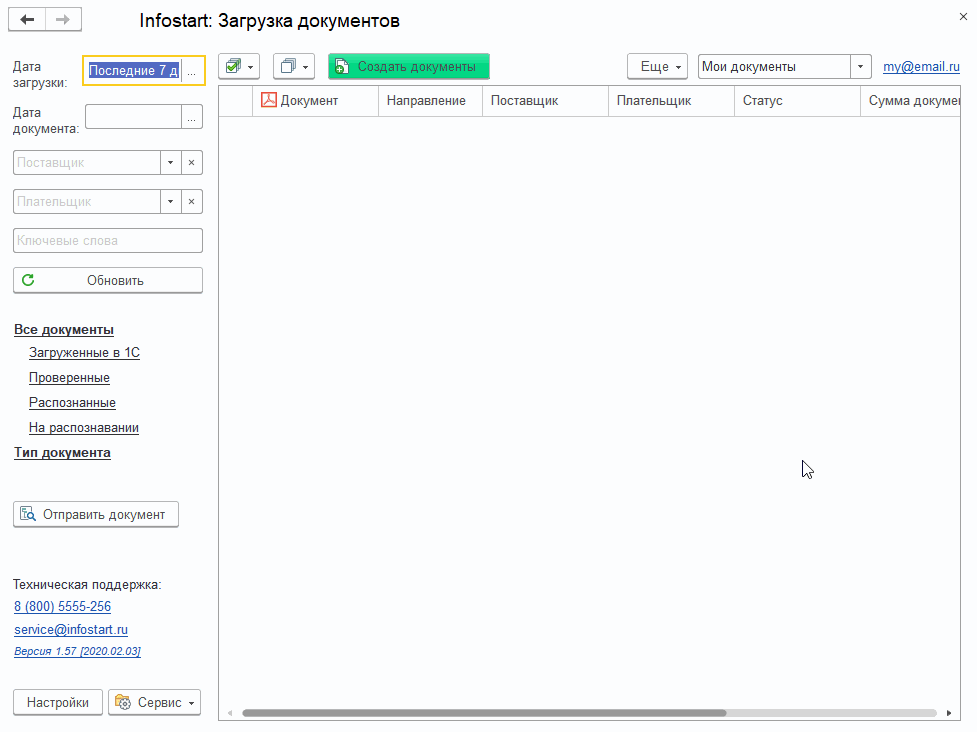Expand the Поставщик dropdown list

170,163
